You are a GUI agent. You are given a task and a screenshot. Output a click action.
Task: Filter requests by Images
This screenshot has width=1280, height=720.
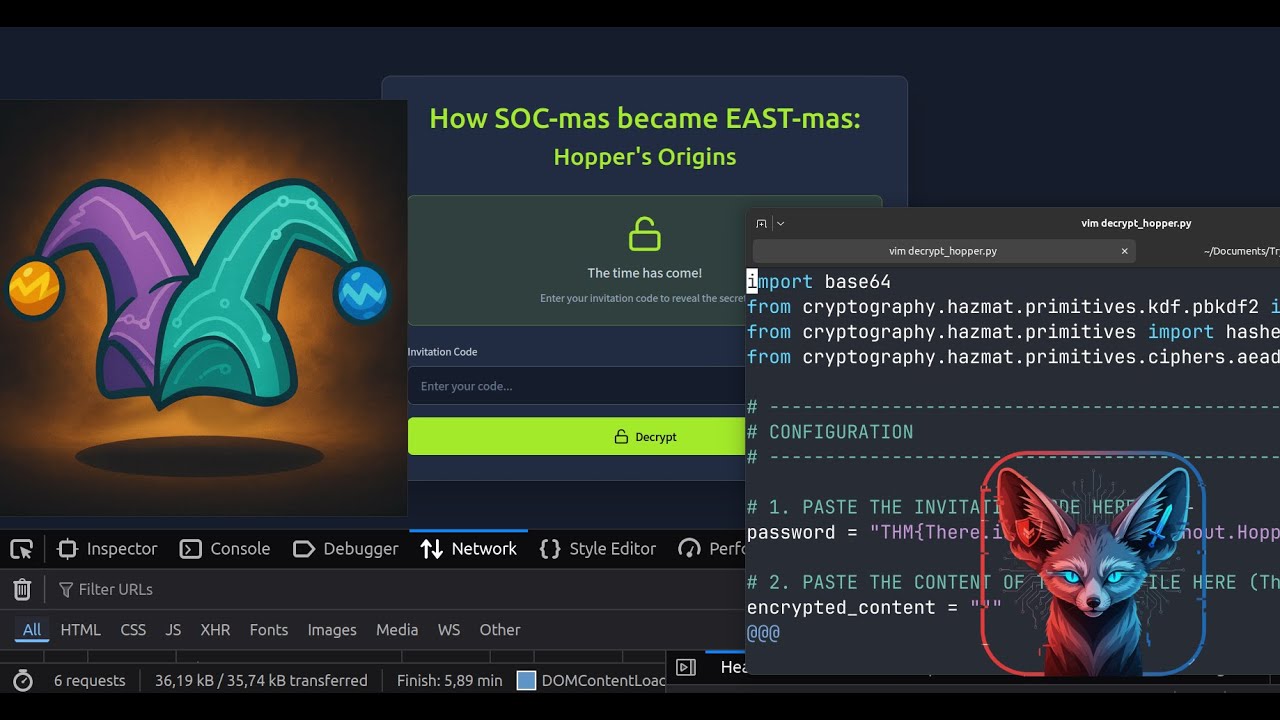coord(332,630)
